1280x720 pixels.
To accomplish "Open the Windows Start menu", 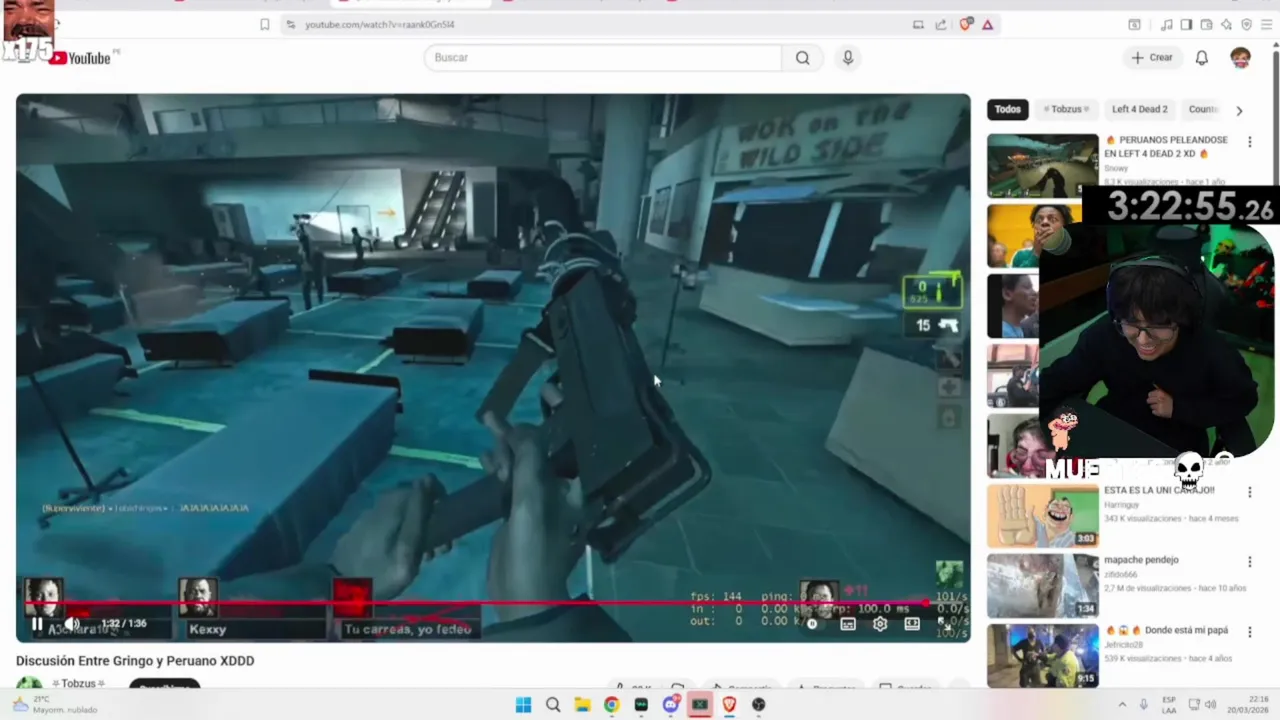I will coord(523,704).
